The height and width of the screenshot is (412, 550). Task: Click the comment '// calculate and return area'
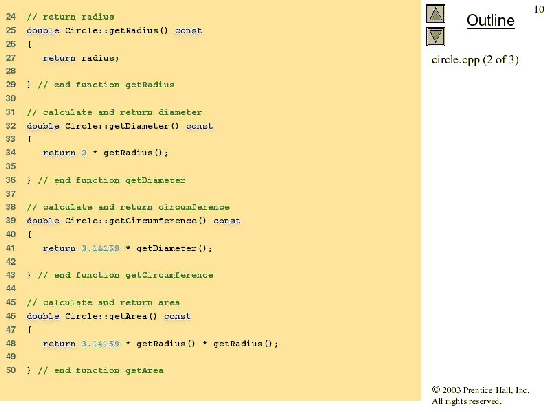103,302
